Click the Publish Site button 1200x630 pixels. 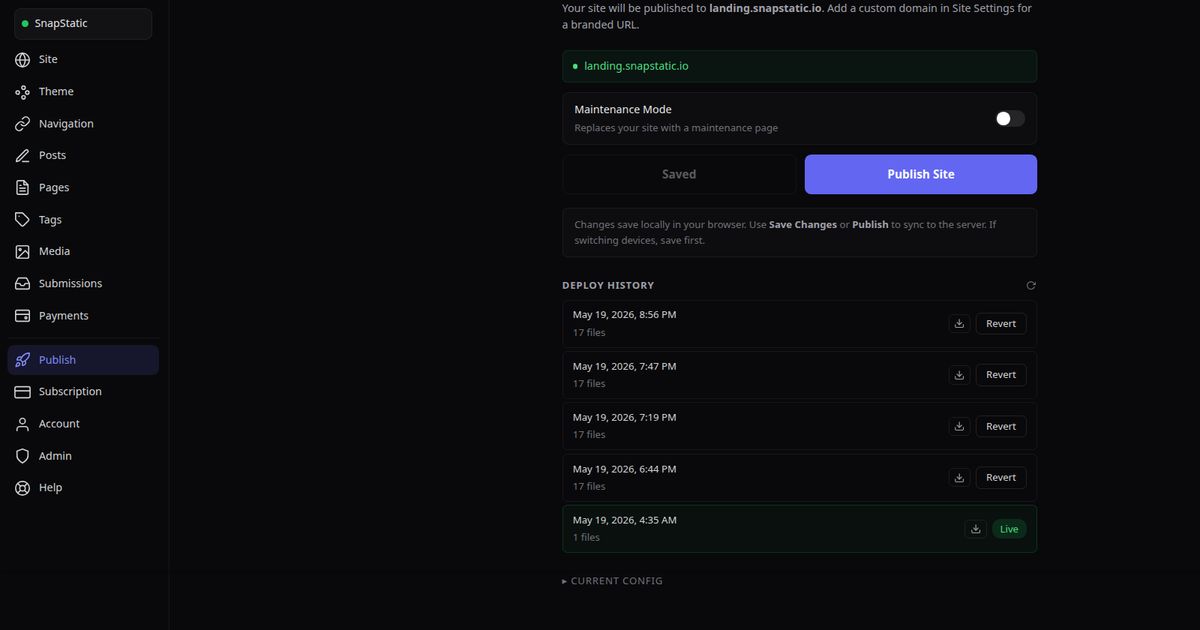[x=921, y=174]
